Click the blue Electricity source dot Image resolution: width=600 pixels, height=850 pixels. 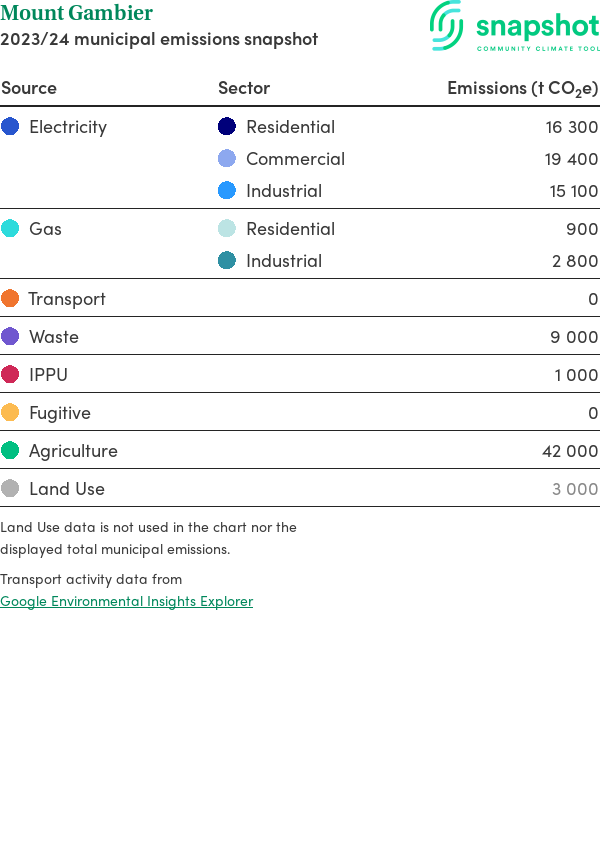tap(10, 127)
